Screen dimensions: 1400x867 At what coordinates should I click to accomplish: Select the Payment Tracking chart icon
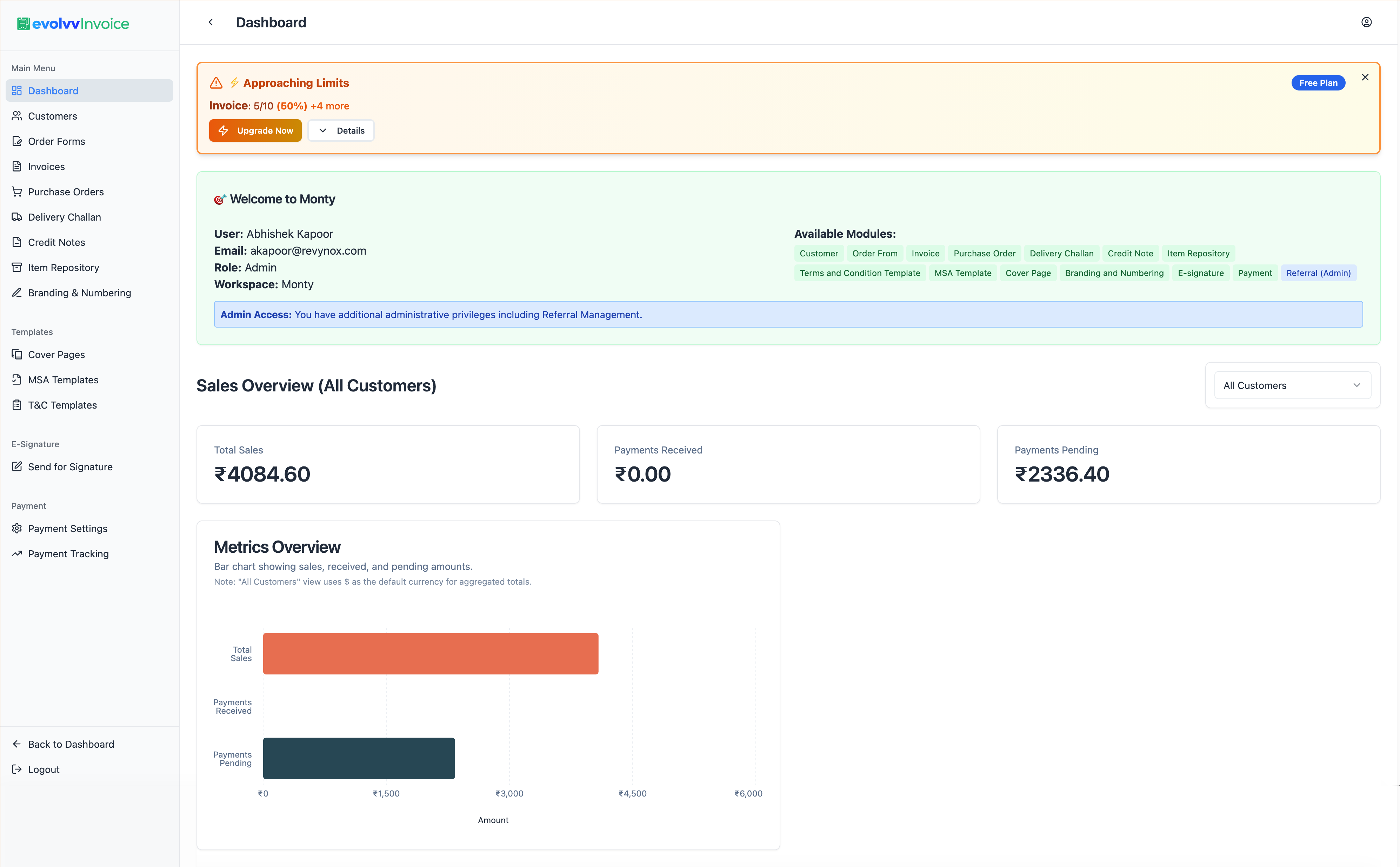pos(17,553)
